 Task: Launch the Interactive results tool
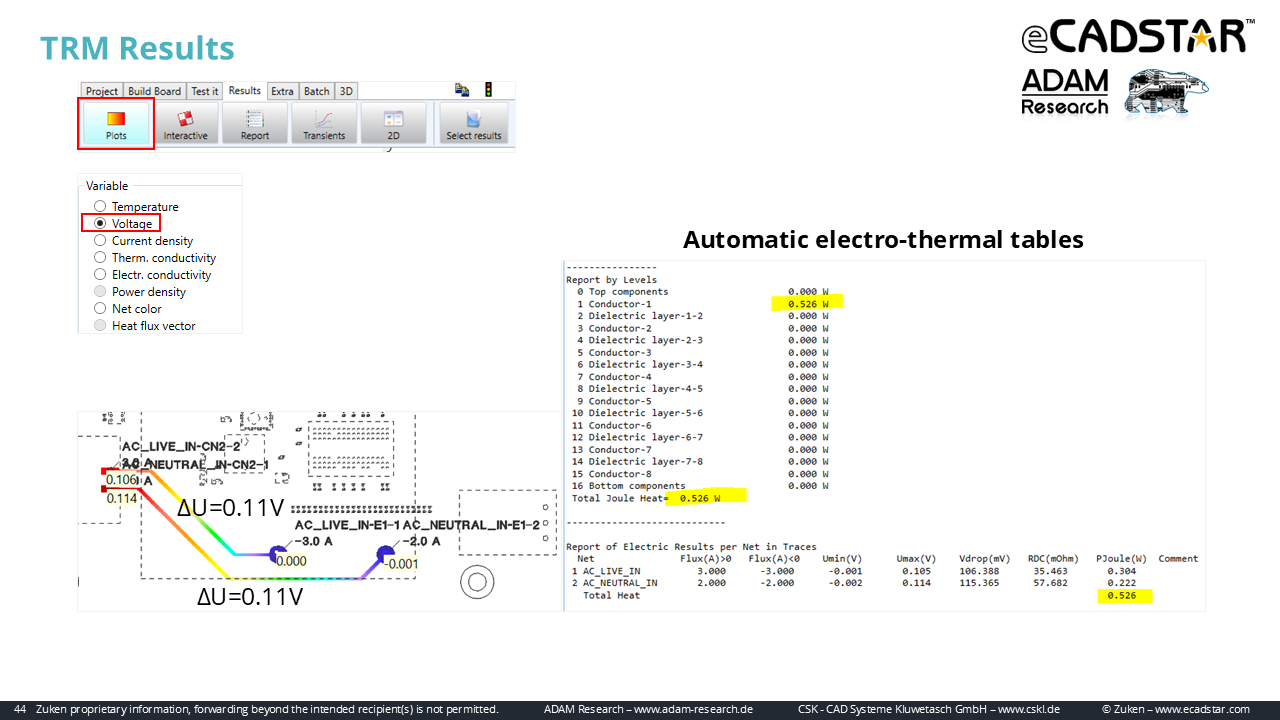tap(185, 123)
